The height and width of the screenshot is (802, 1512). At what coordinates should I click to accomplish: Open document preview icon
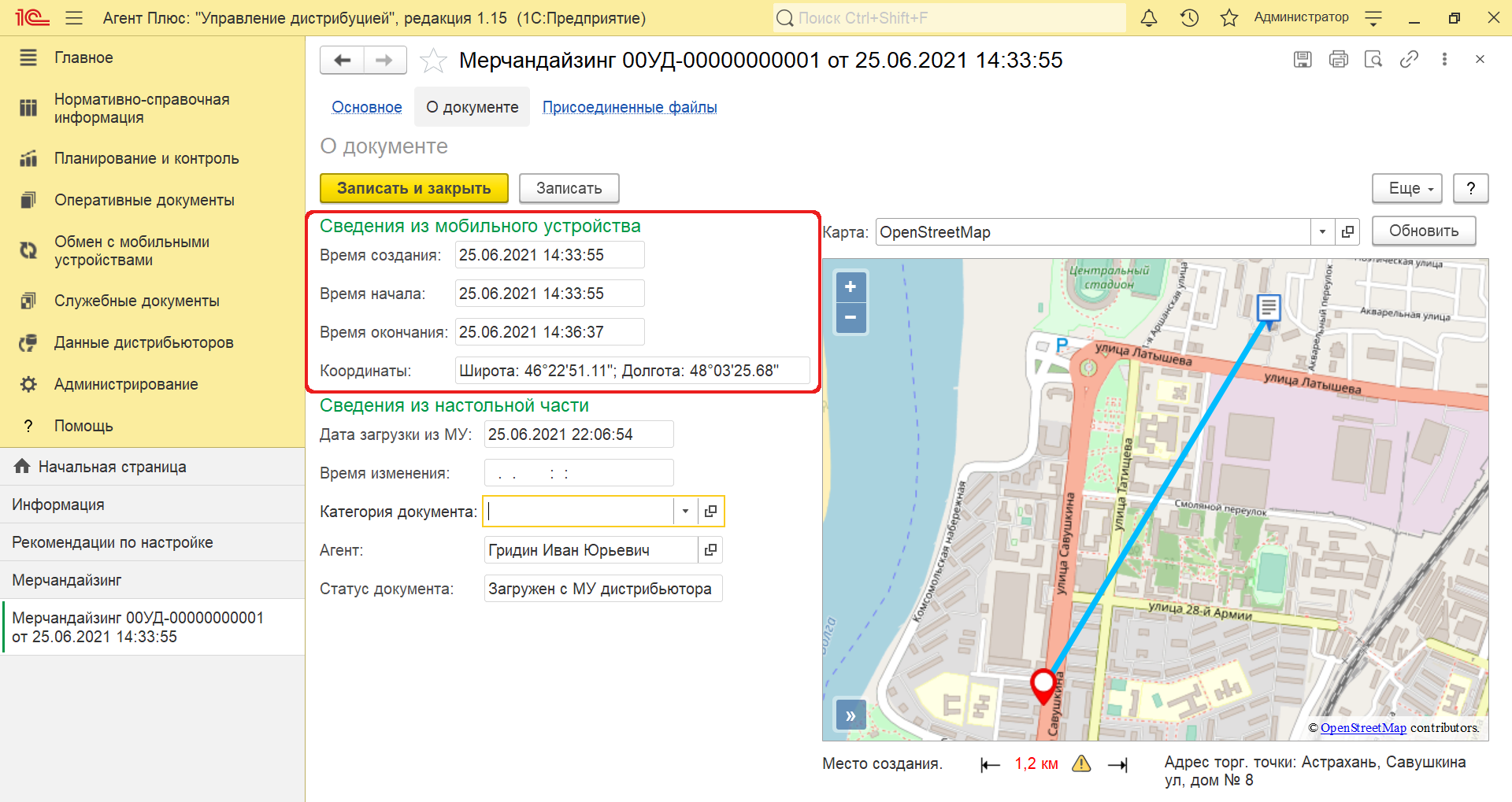(1373, 59)
